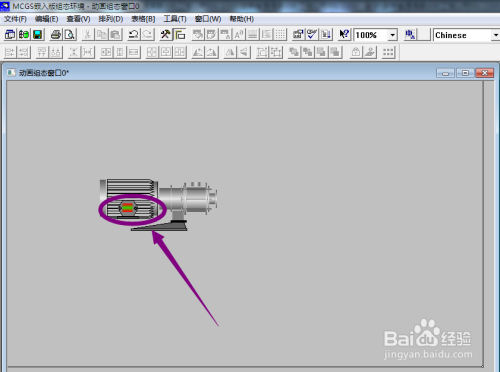Click the redo arrow icon
Viewport: 500px width, 372px height.
(x=147, y=34)
